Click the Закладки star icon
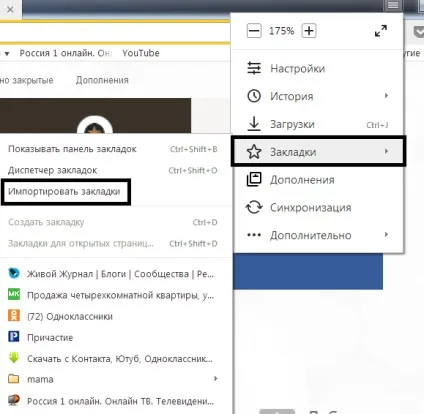The height and width of the screenshot is (414, 424). [254, 152]
